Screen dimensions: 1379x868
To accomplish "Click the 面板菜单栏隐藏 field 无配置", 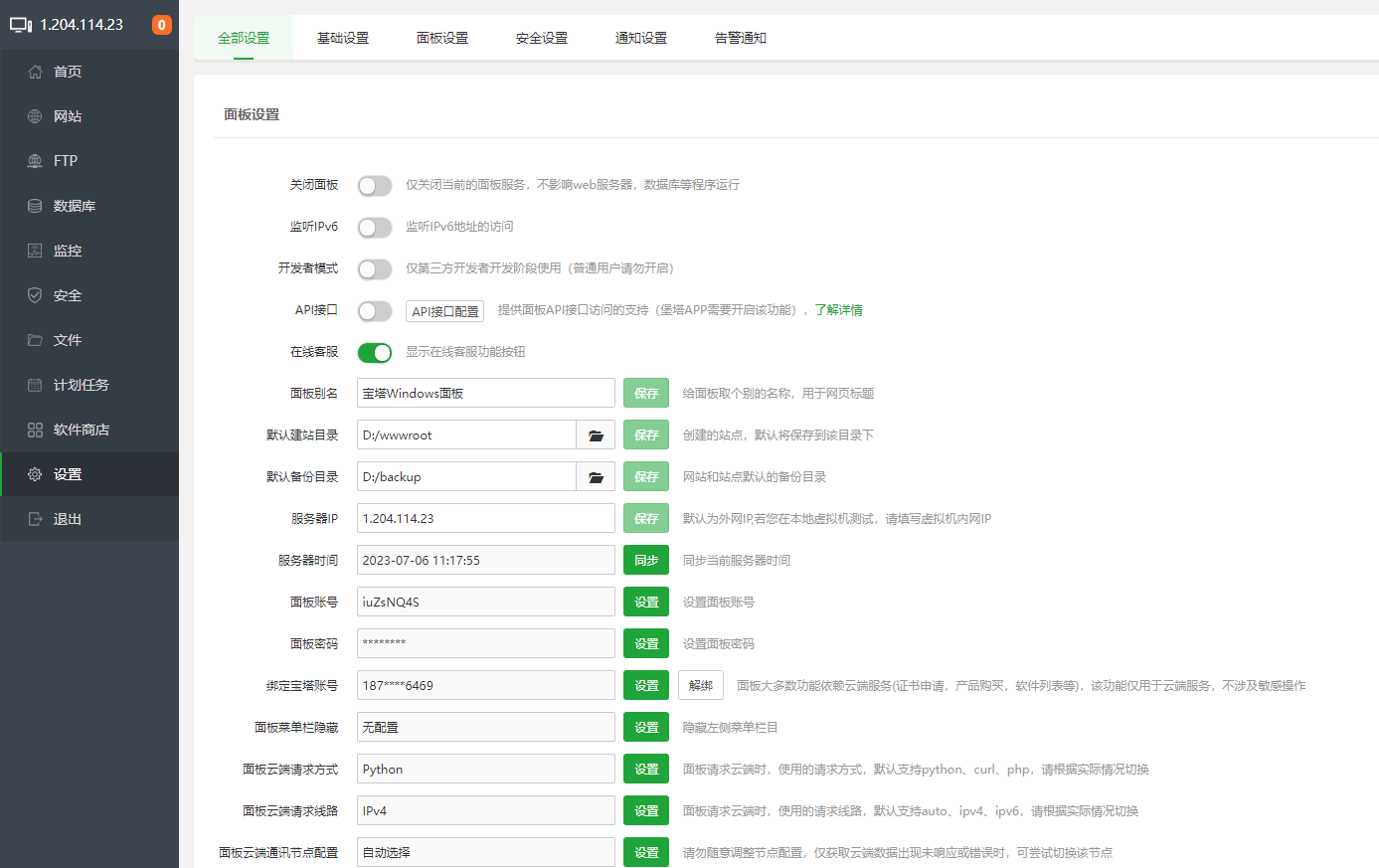I will 486,728.
